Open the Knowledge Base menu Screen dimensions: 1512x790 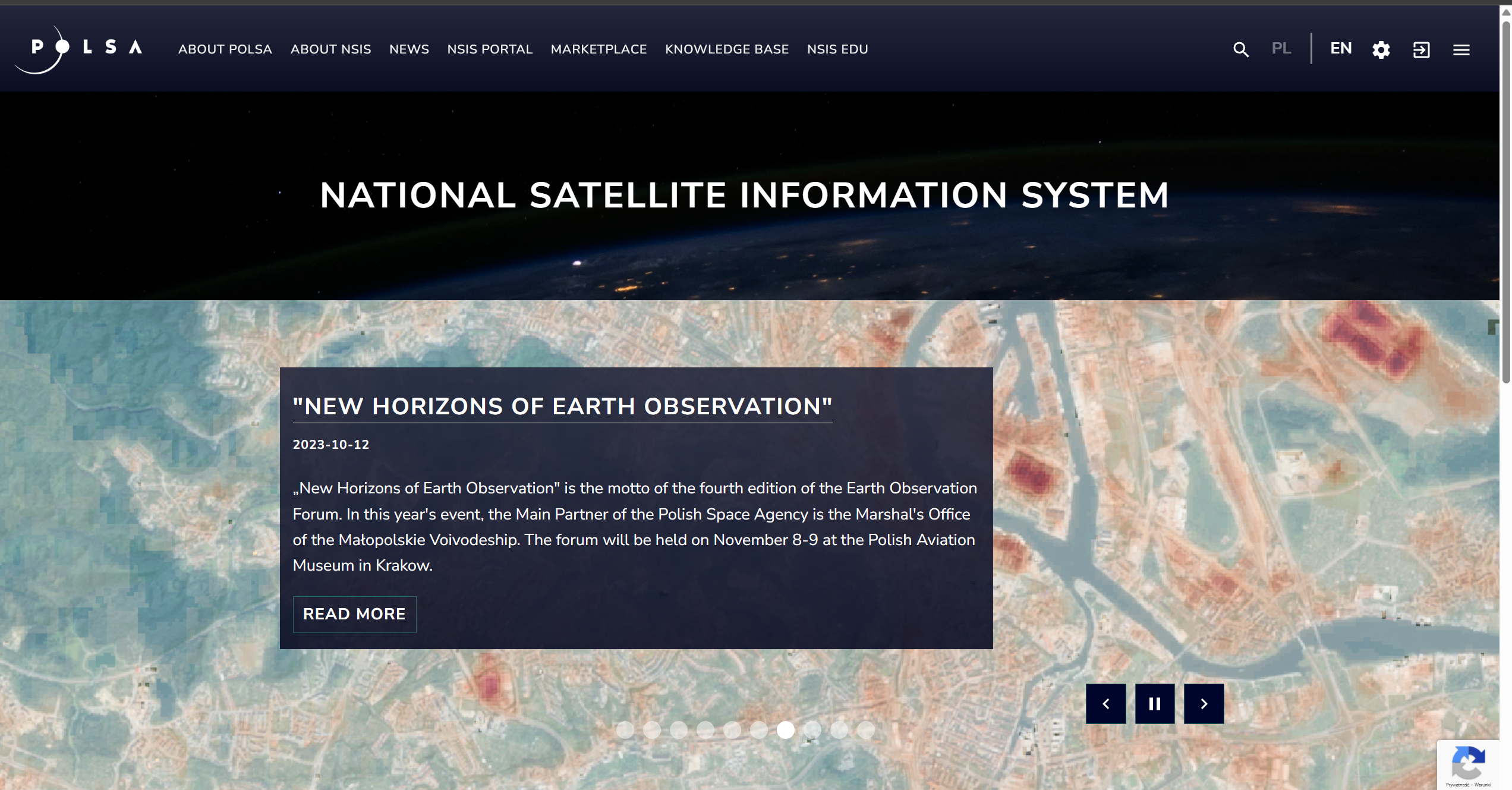tap(726, 49)
